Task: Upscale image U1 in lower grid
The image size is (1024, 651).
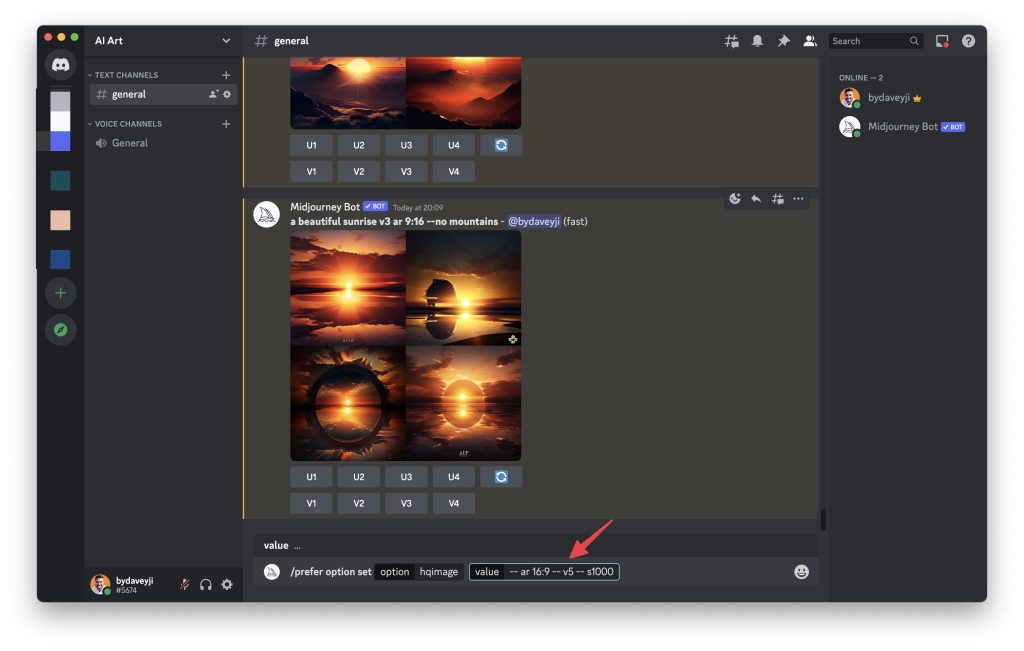Action: coord(312,477)
